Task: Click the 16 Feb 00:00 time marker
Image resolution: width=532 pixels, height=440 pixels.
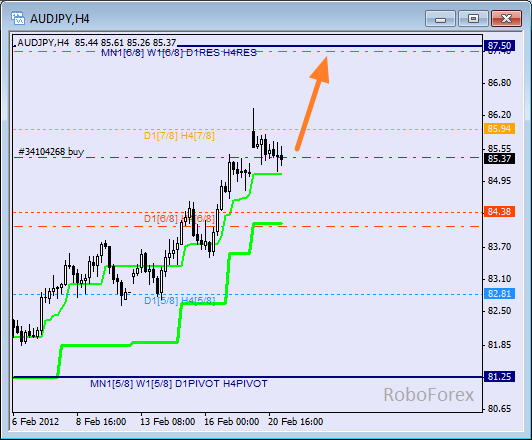Action: click(231, 422)
